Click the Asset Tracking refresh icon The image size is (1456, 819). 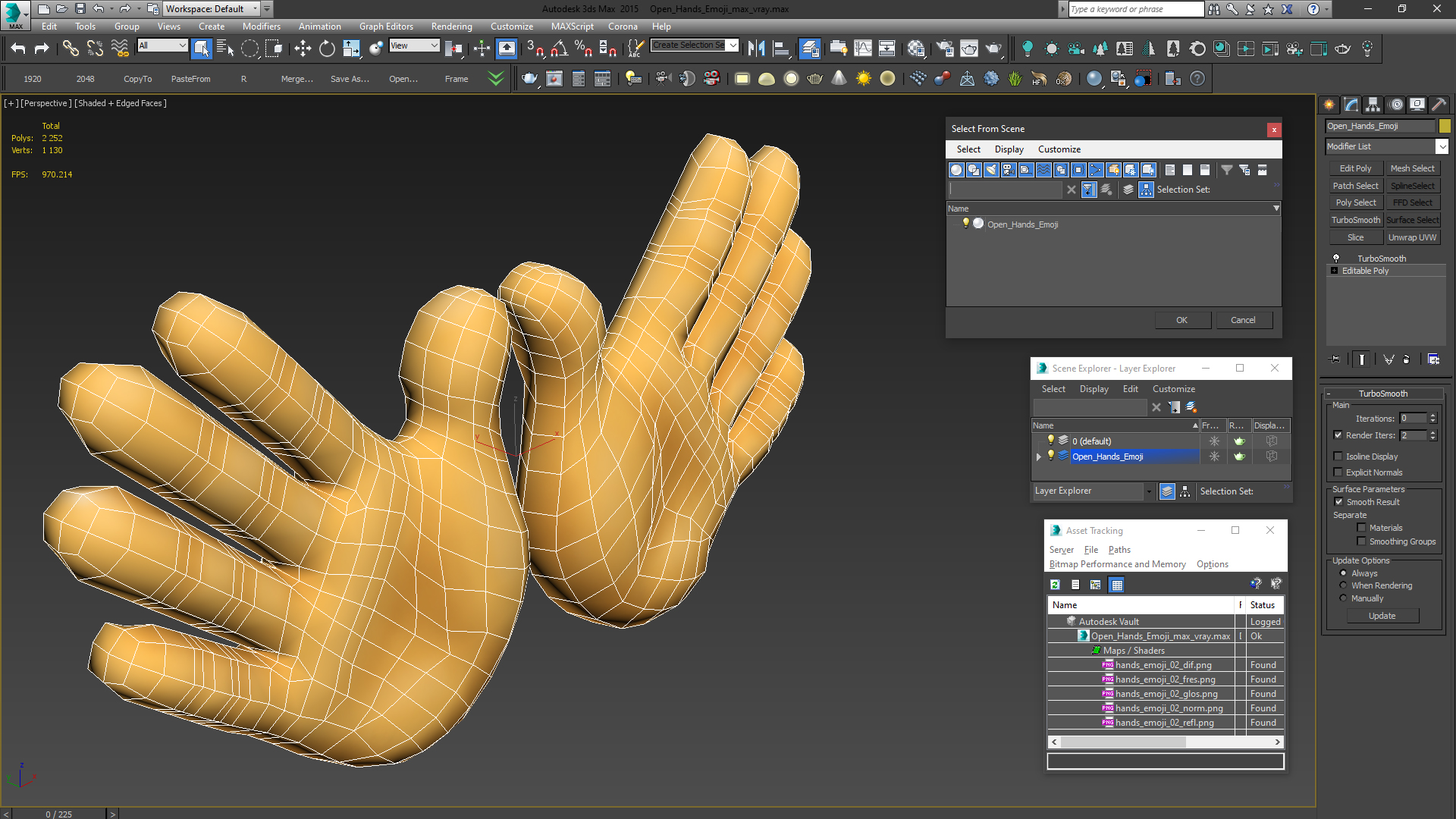click(1055, 585)
